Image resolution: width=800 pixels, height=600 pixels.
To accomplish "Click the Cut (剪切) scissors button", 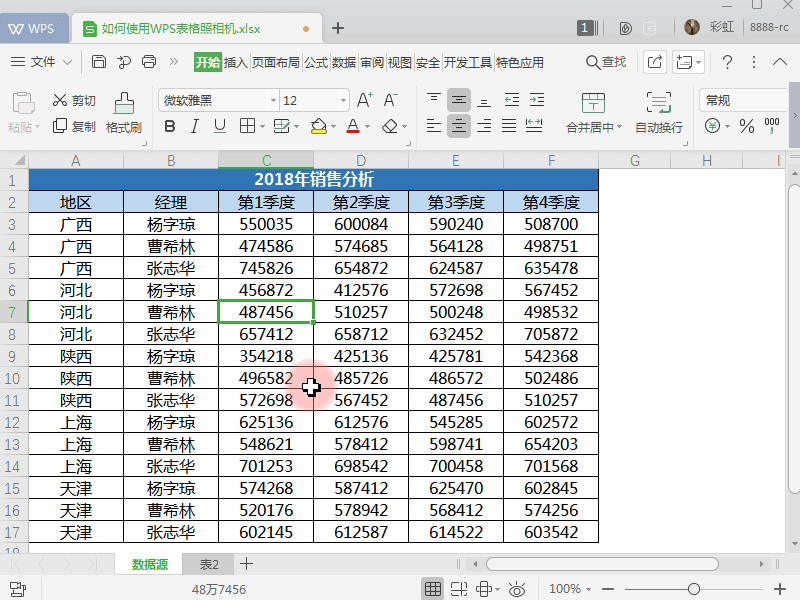I will 74,100.
